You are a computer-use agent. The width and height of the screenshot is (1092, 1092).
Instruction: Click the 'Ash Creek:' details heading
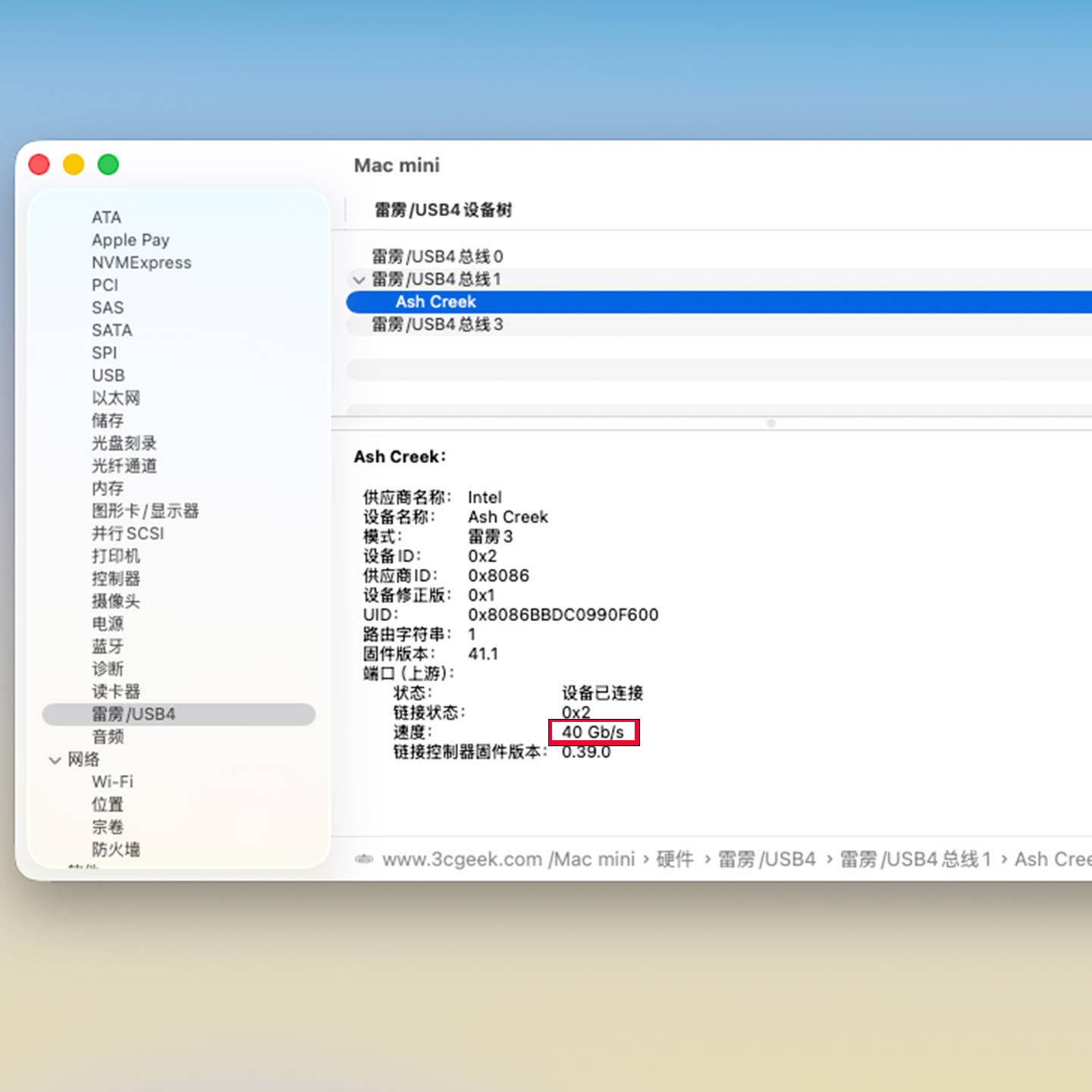[x=400, y=457]
